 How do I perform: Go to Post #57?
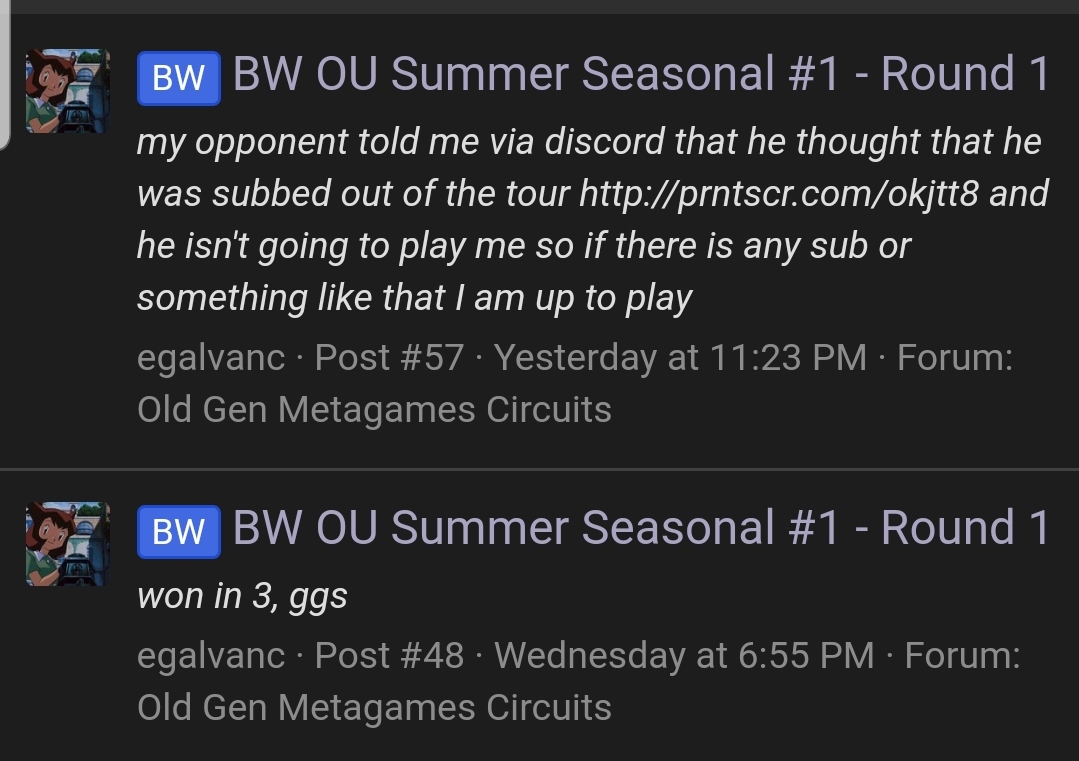click(x=389, y=357)
